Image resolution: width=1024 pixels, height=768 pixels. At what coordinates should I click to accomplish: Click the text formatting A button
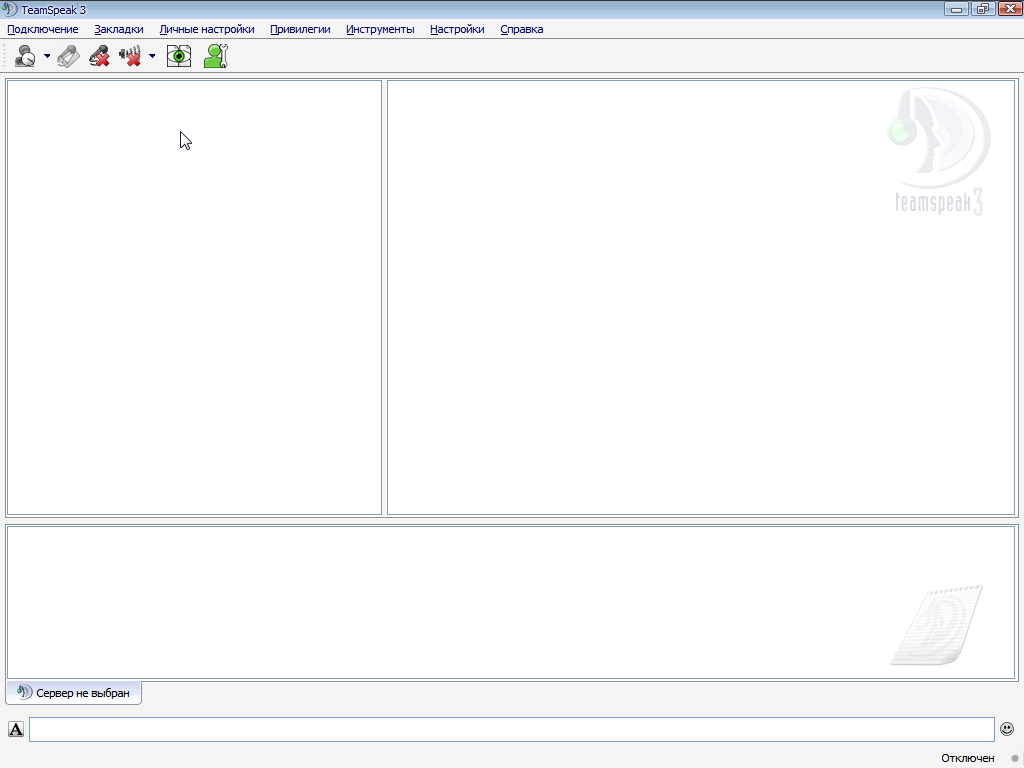coord(16,729)
